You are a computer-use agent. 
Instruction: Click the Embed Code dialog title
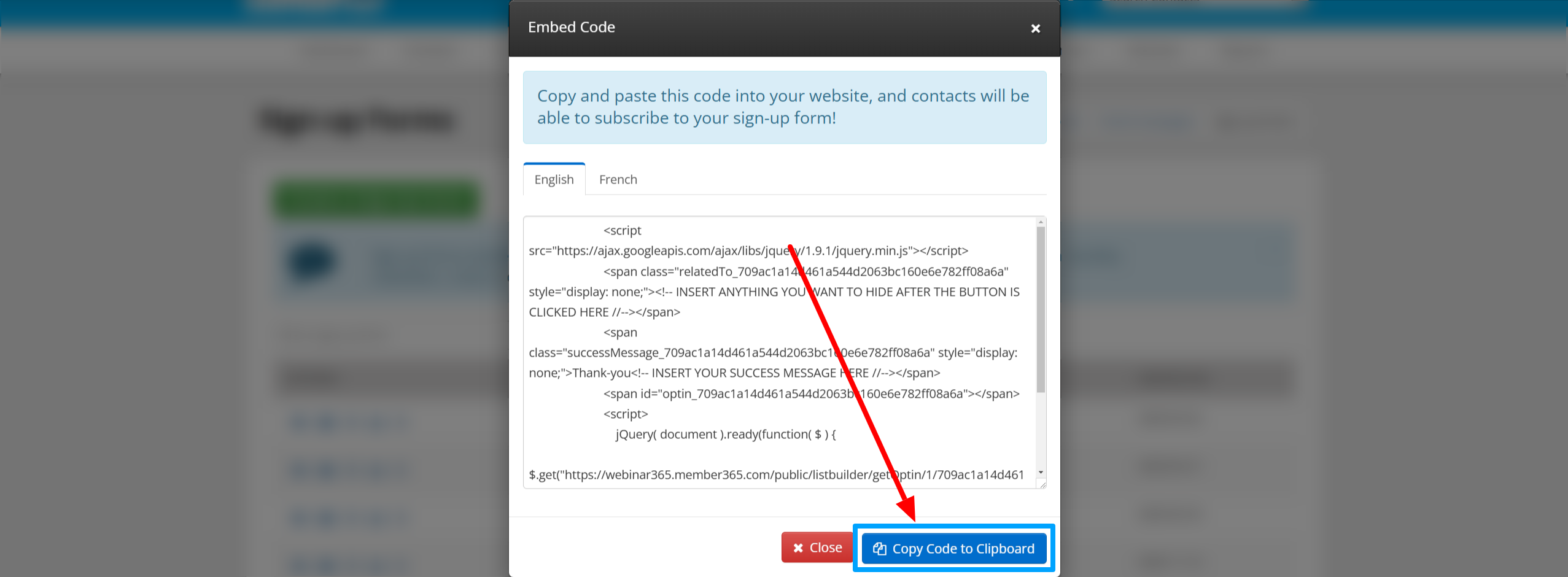point(571,27)
